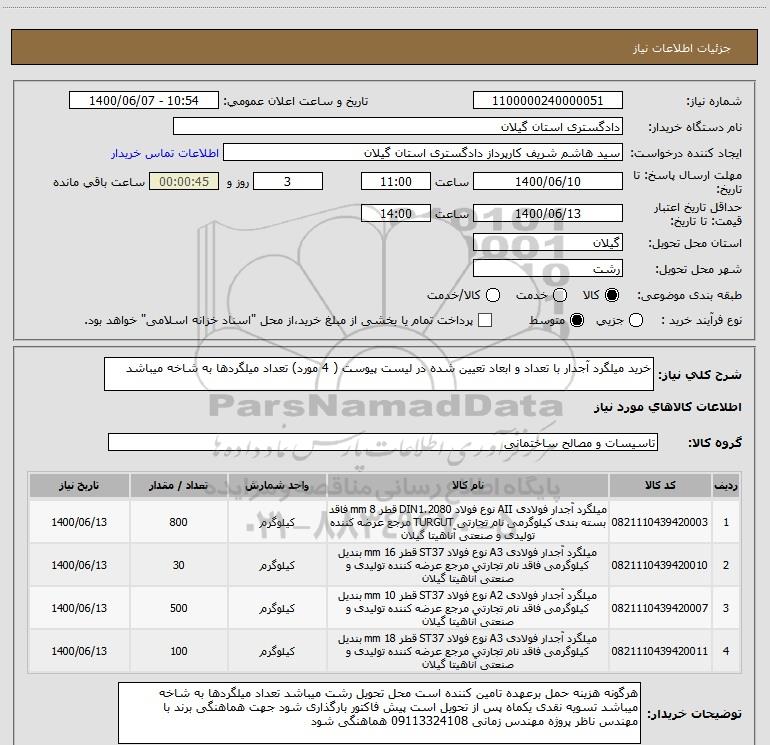Screen dimensions: 770x745
Task: Click the A3 ST37 16 mm rebar item name
Action: pyautogui.click(x=468, y=565)
